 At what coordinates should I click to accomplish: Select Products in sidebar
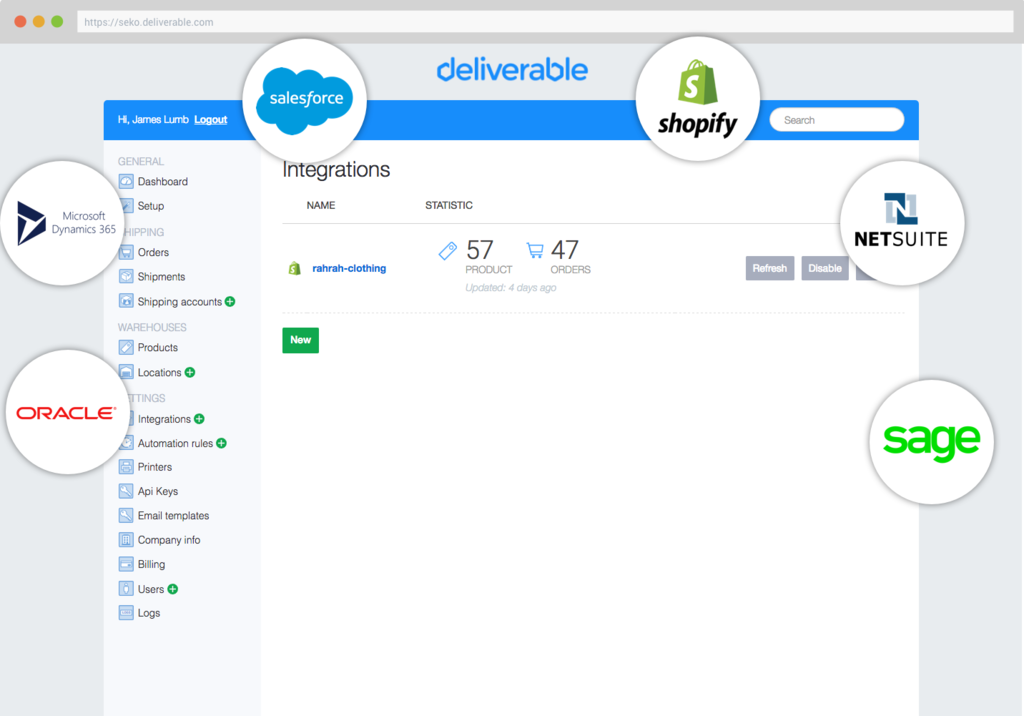click(x=157, y=348)
